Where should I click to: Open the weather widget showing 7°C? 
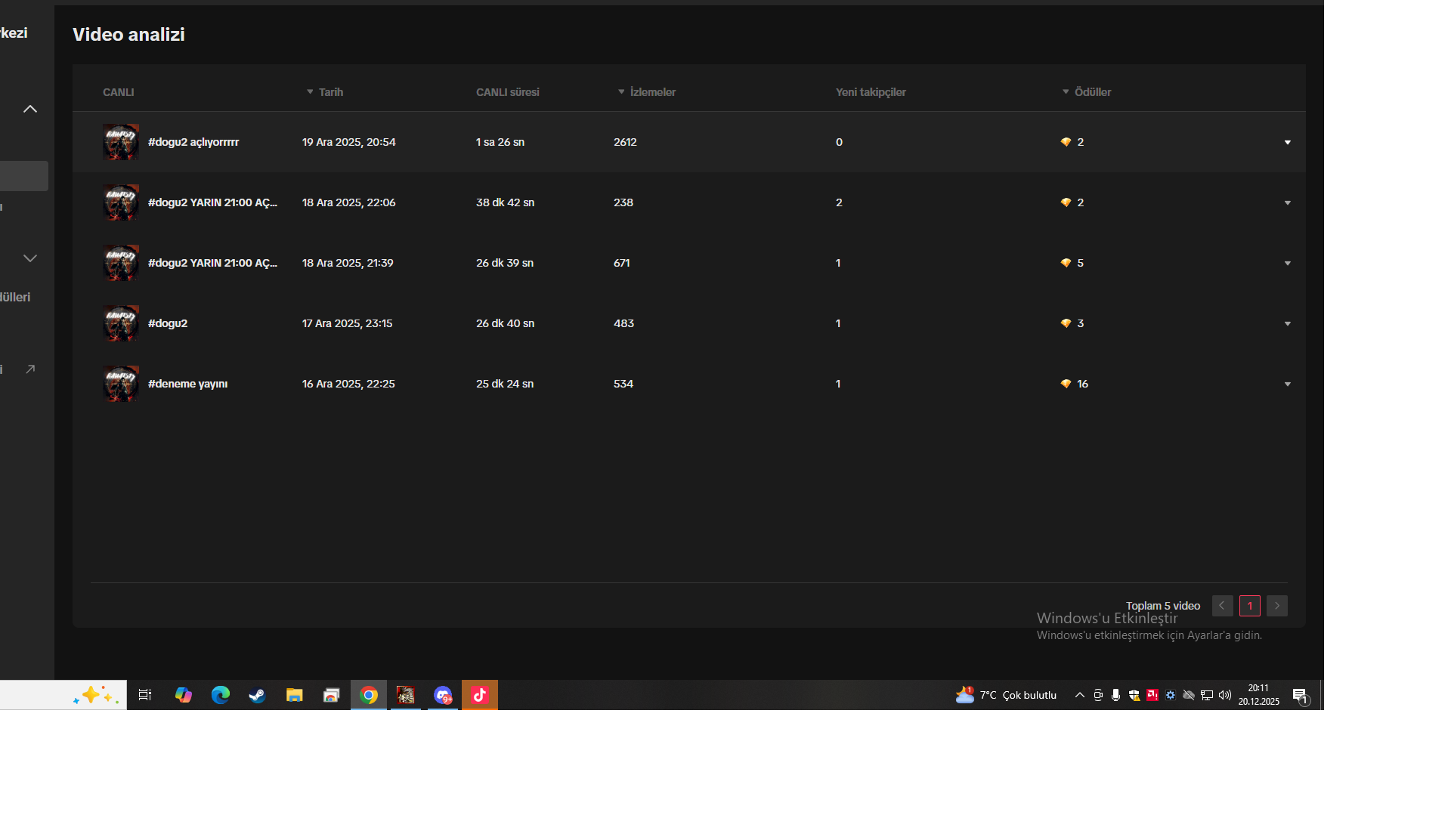[1006, 695]
